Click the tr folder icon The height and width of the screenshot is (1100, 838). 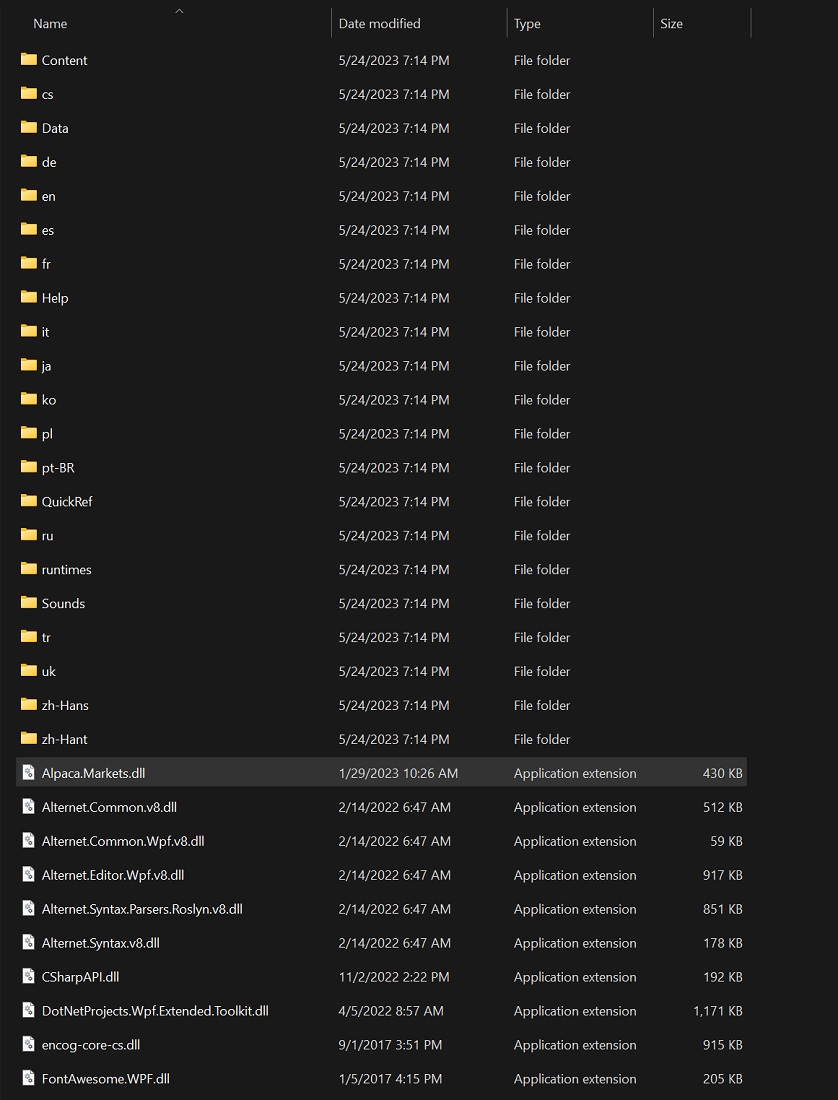click(x=29, y=636)
